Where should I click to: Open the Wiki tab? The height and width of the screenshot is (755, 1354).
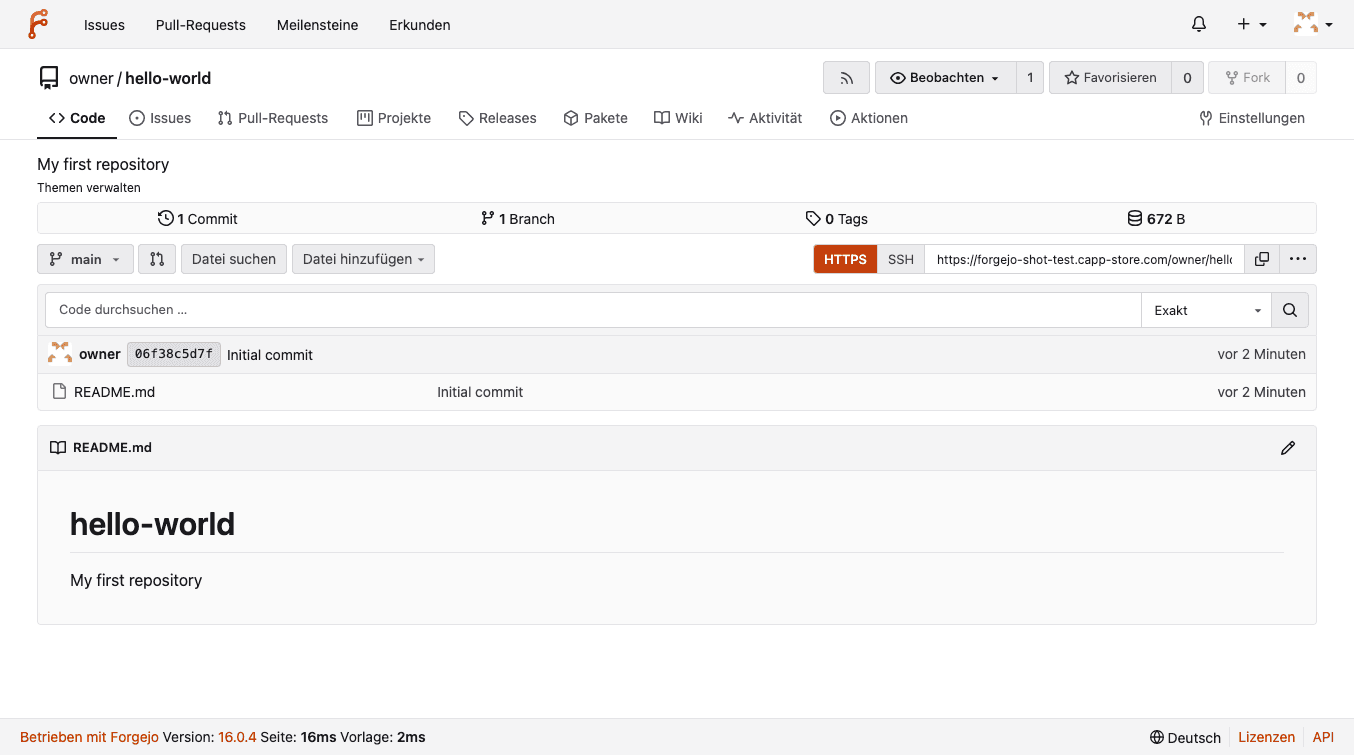(678, 118)
